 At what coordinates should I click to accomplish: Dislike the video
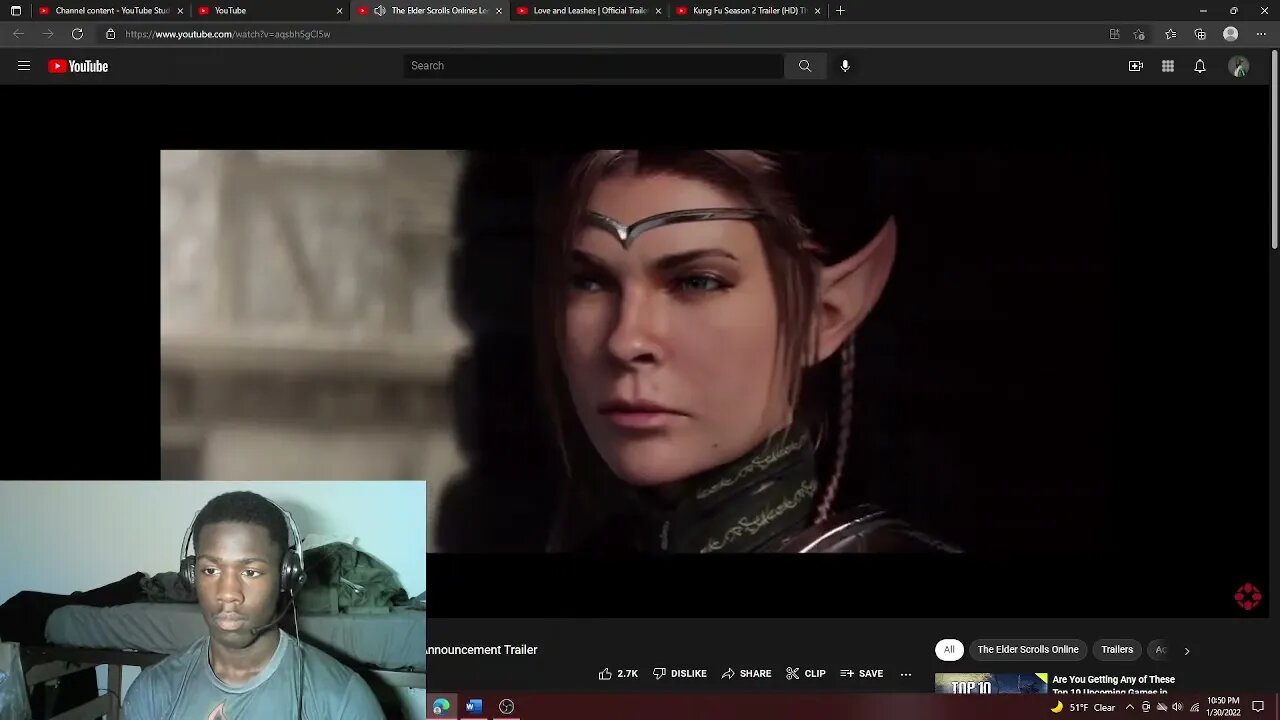coord(680,674)
